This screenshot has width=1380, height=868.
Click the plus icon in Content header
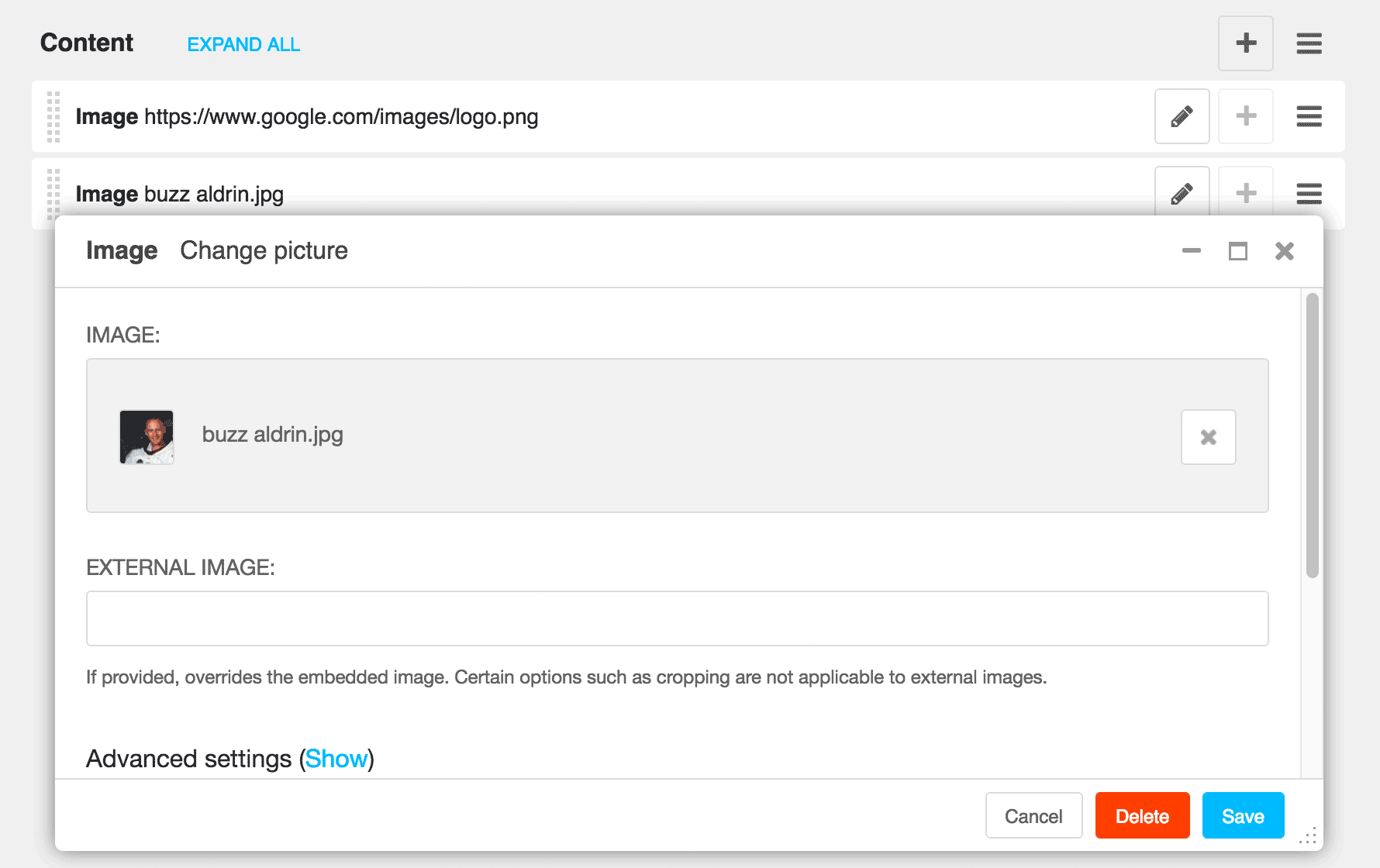point(1245,43)
